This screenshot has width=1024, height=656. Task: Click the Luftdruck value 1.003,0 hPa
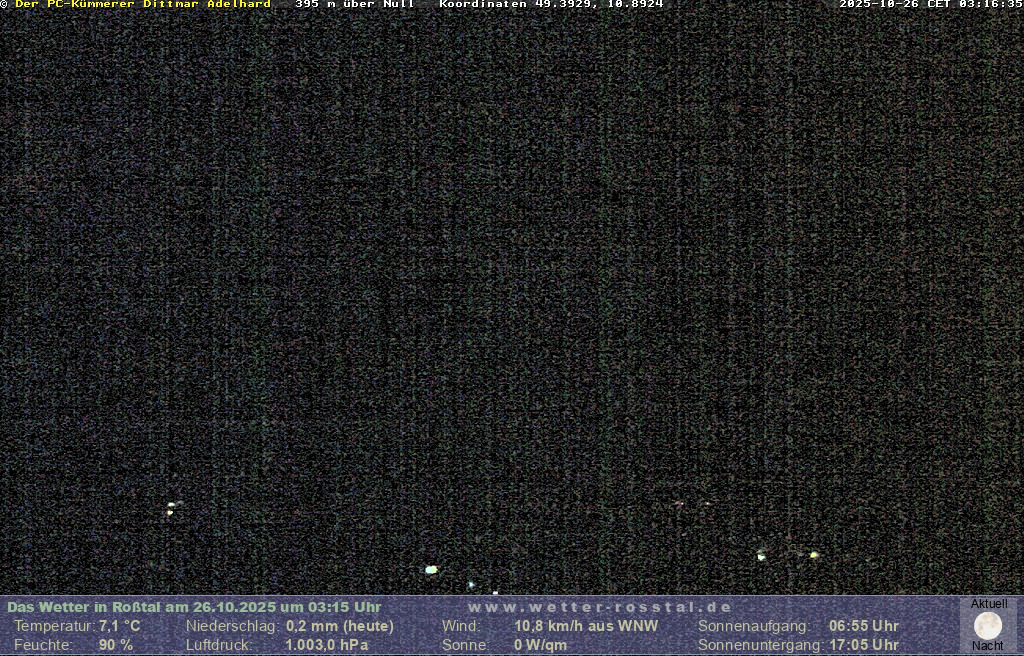(x=326, y=645)
